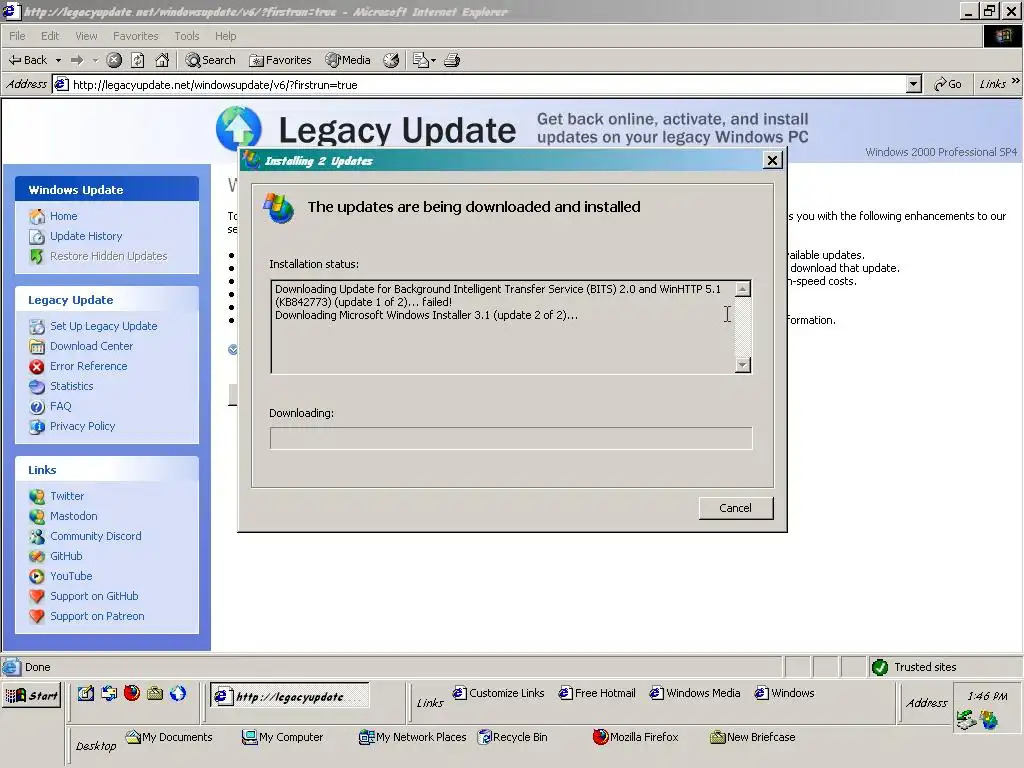Screen dimensions: 1024x768
Task: Refresh the page with the Refresh icon
Action: coord(138,60)
